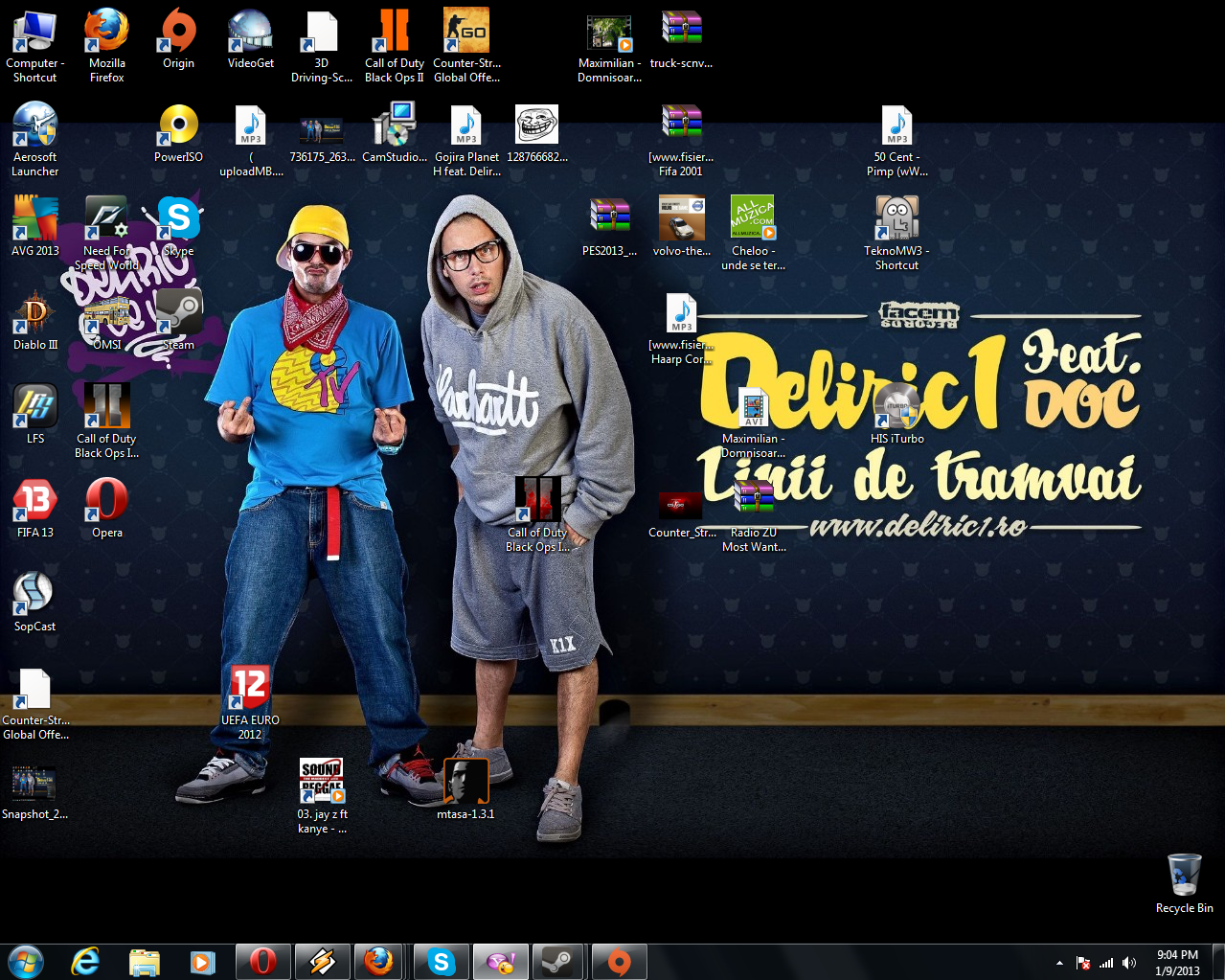The image size is (1225, 980).
Task: Switch to Origin on the taskbar
Action: [619, 962]
